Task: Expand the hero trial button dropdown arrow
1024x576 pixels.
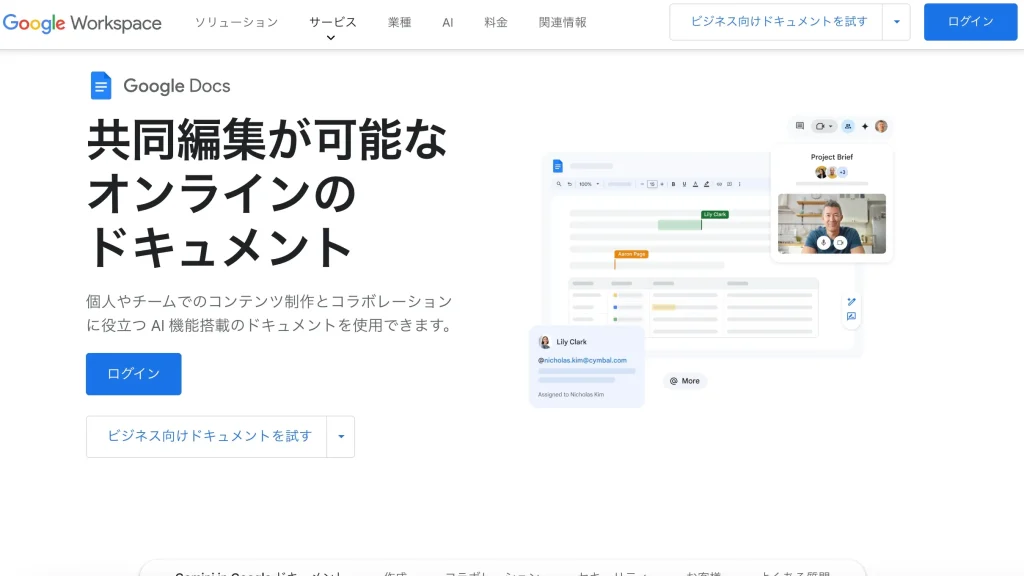Action: point(341,436)
